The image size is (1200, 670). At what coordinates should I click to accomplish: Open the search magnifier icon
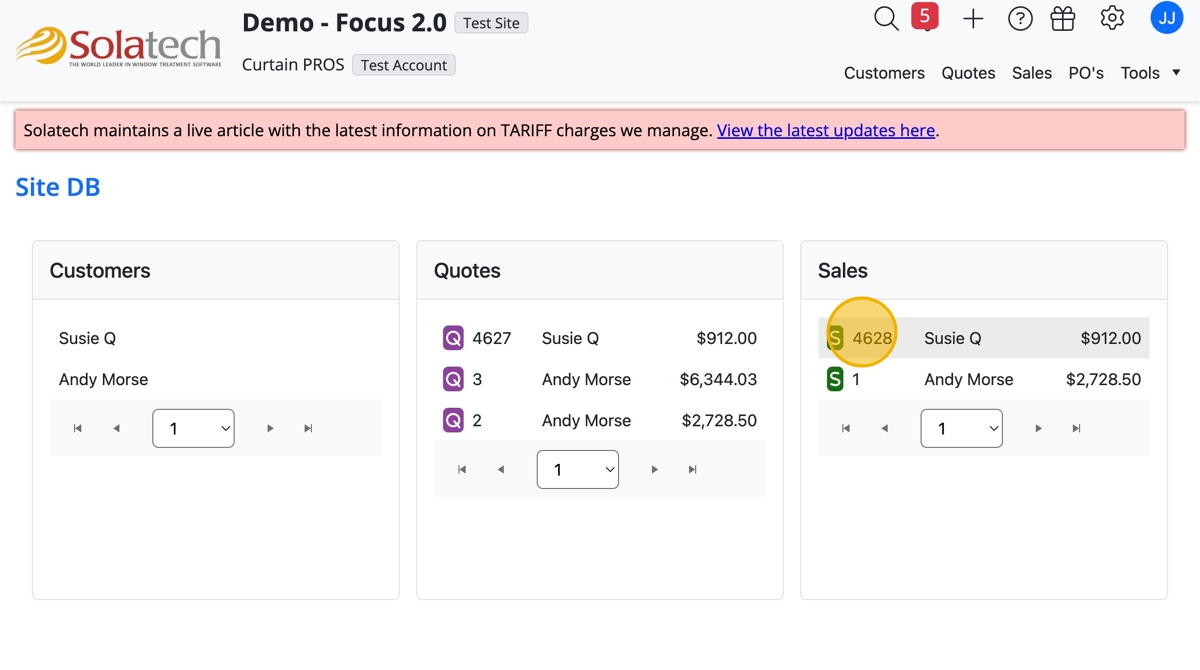tap(886, 18)
